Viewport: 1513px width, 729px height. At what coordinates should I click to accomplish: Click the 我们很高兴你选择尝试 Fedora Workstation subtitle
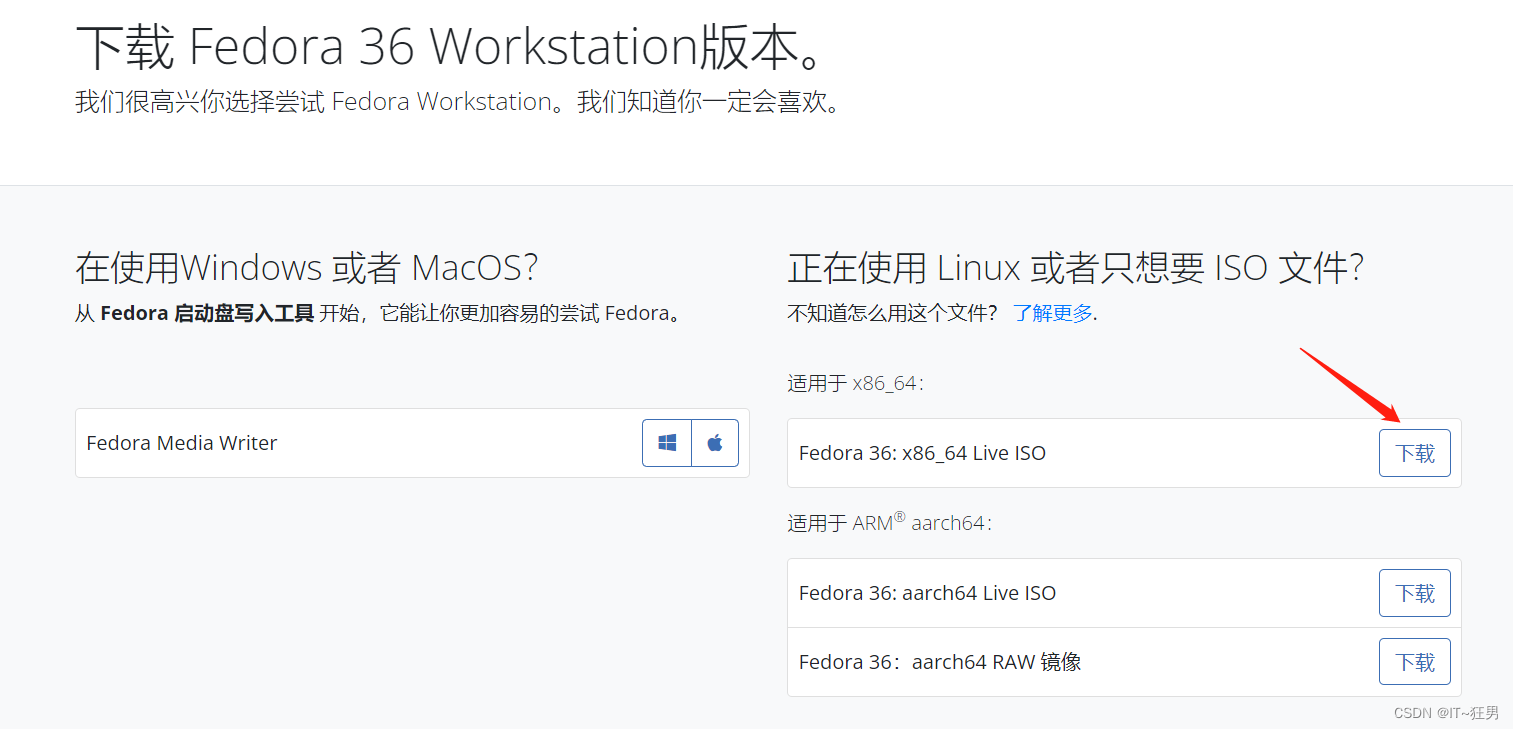click(x=458, y=102)
